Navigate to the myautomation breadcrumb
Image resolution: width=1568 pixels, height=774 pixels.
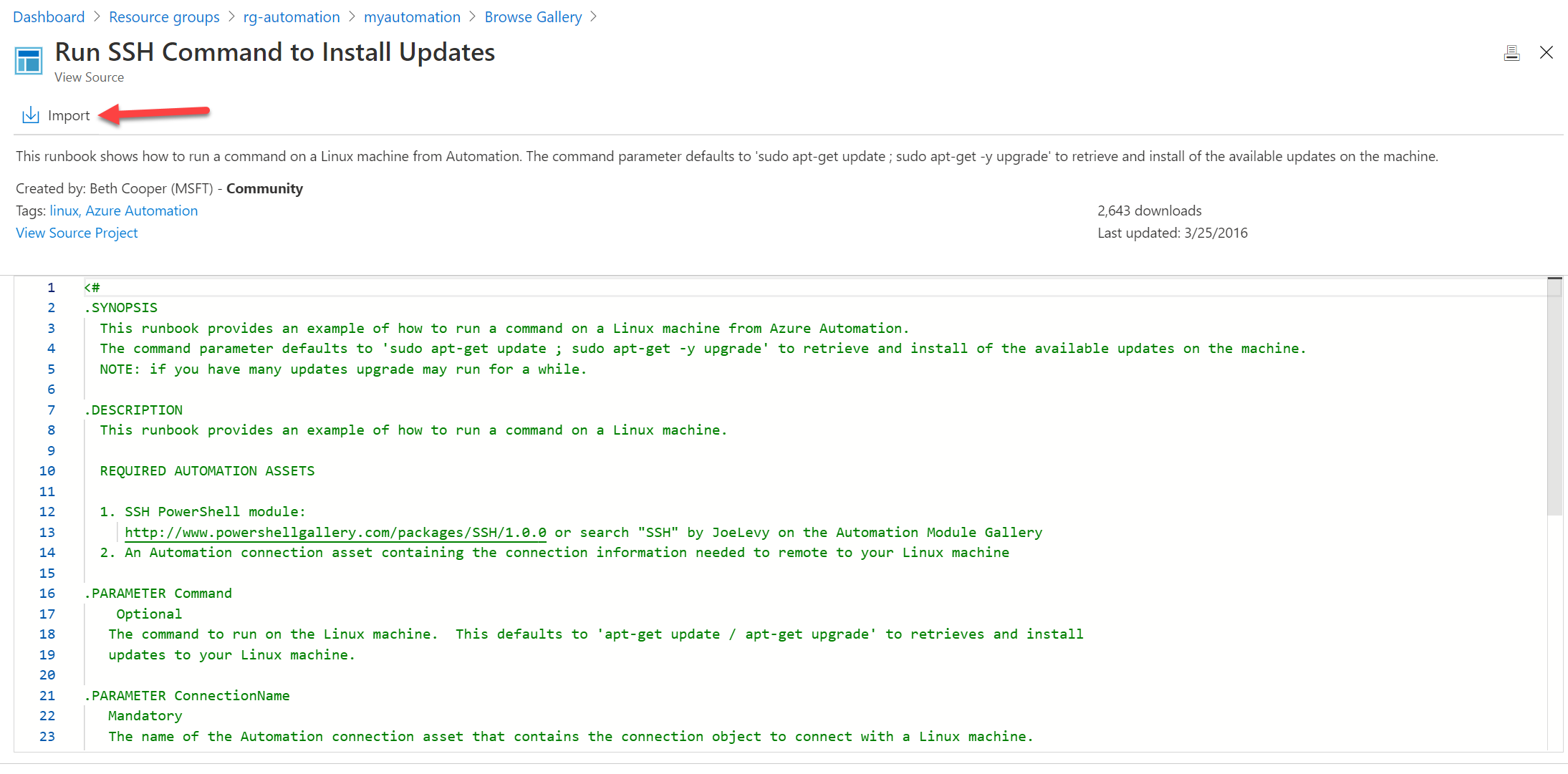(412, 16)
